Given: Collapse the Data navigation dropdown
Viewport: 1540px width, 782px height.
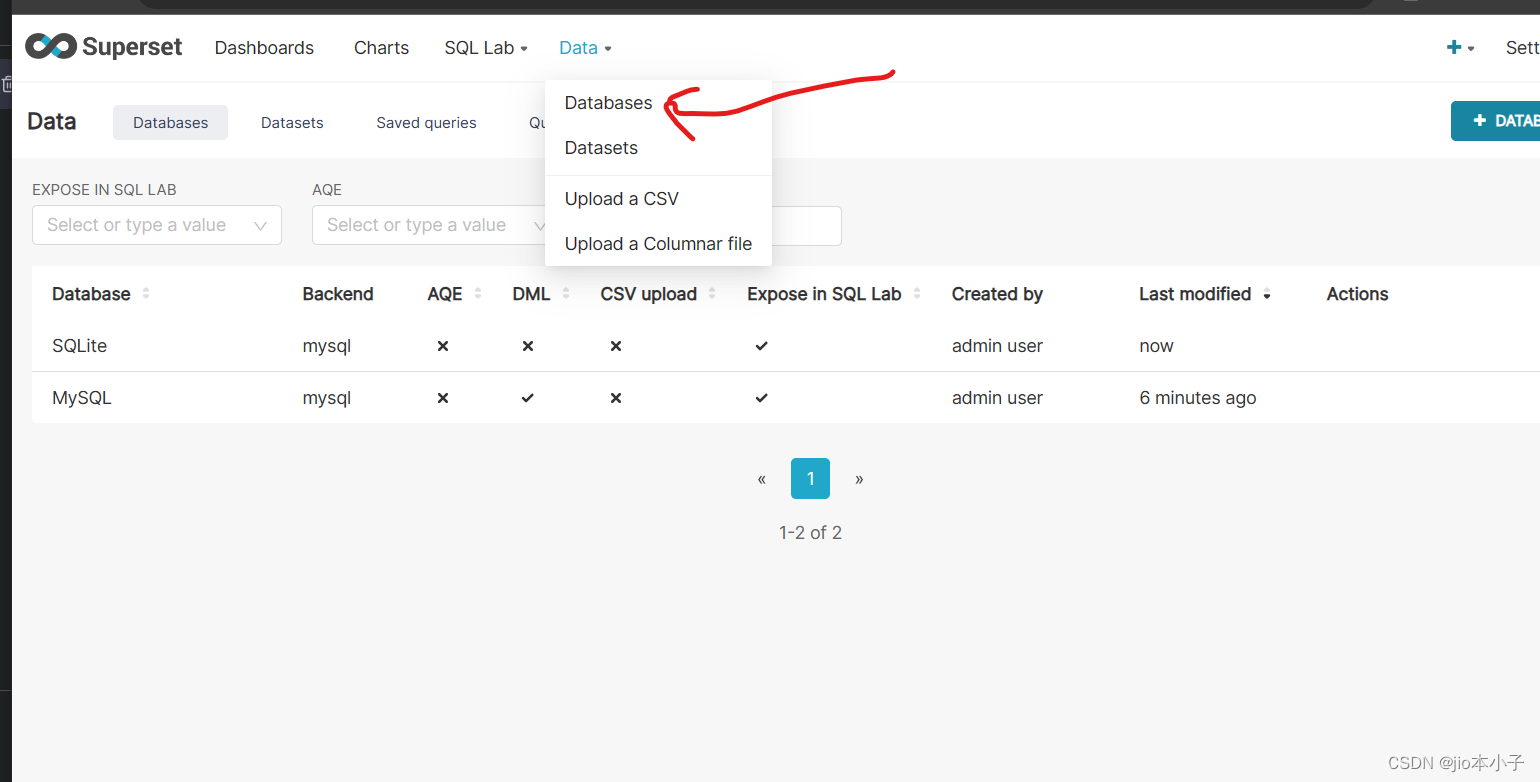Looking at the screenshot, I should point(585,48).
